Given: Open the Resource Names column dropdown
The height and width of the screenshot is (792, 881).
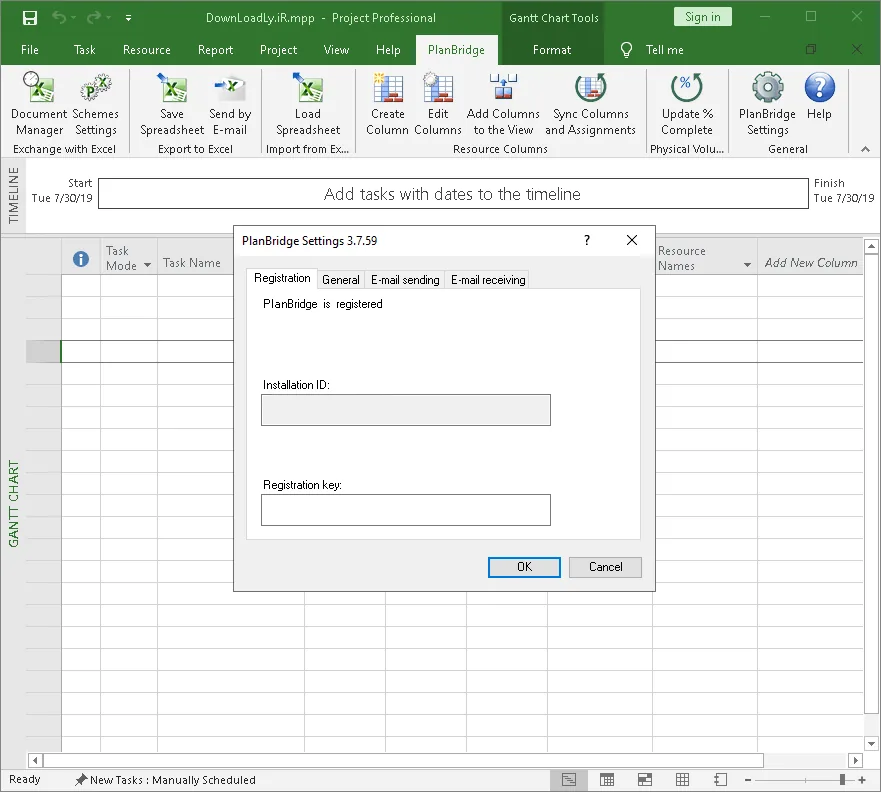Looking at the screenshot, I should click(x=747, y=265).
